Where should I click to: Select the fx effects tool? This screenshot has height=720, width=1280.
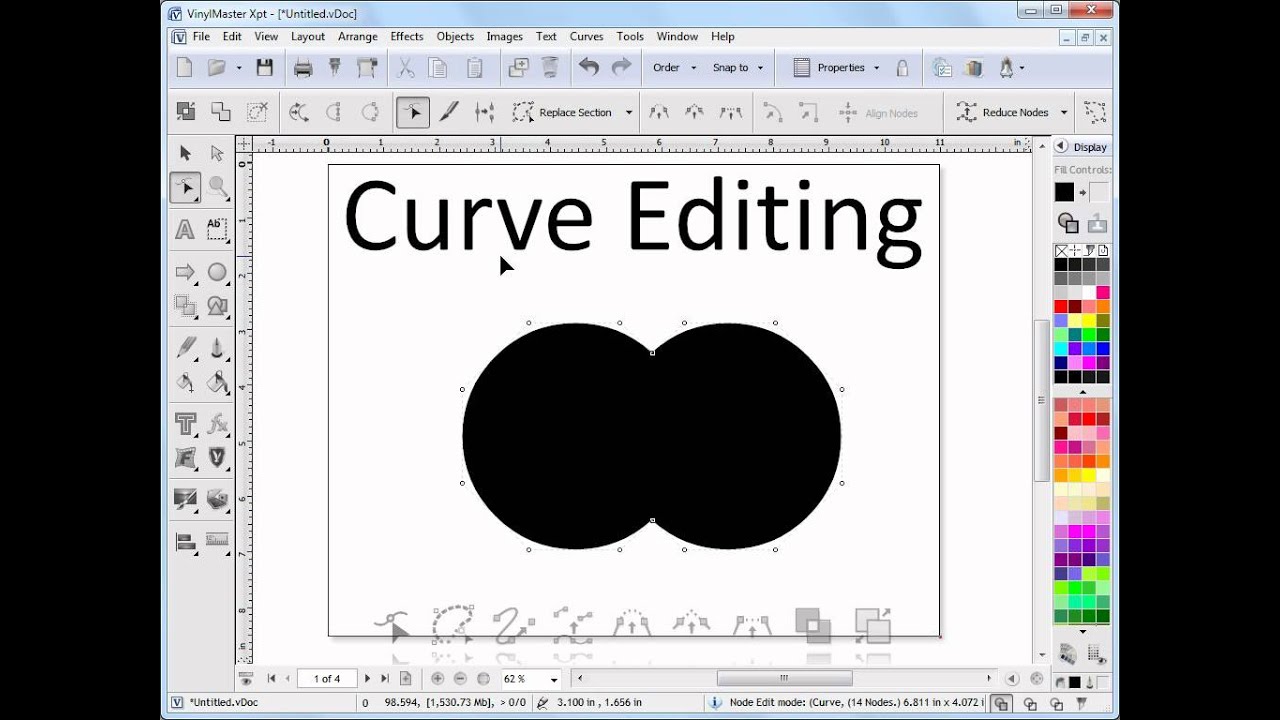217,424
